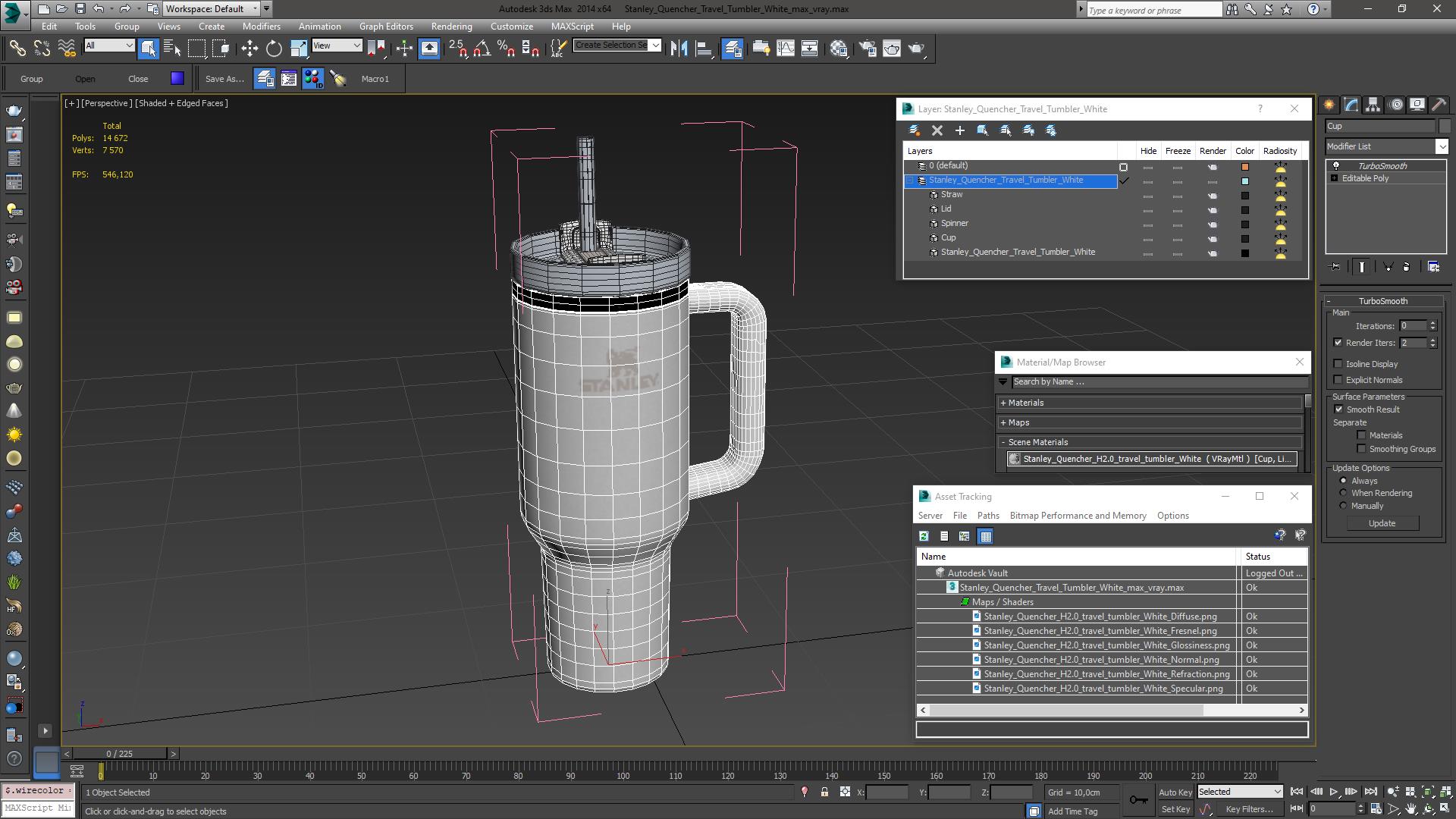Image resolution: width=1456 pixels, height=819 pixels.
Task: Open Render Setup icon
Action: coord(868,49)
